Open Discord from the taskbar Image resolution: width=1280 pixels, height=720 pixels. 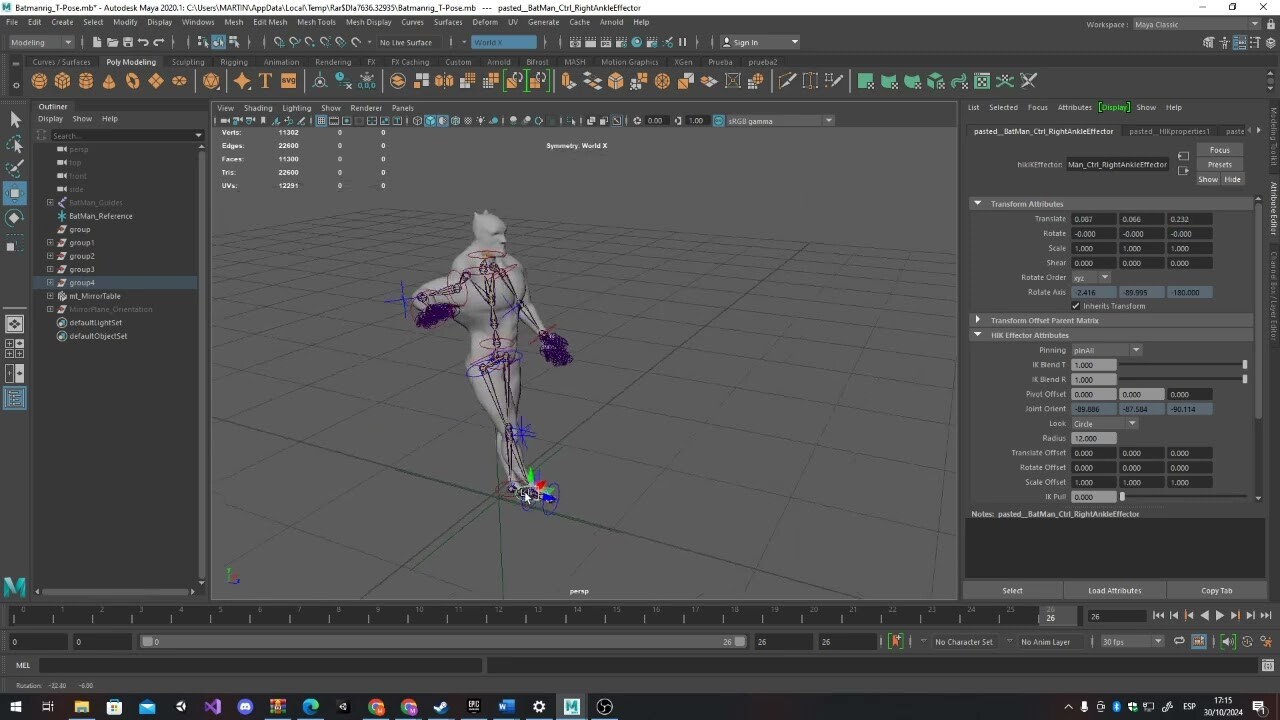click(x=245, y=707)
